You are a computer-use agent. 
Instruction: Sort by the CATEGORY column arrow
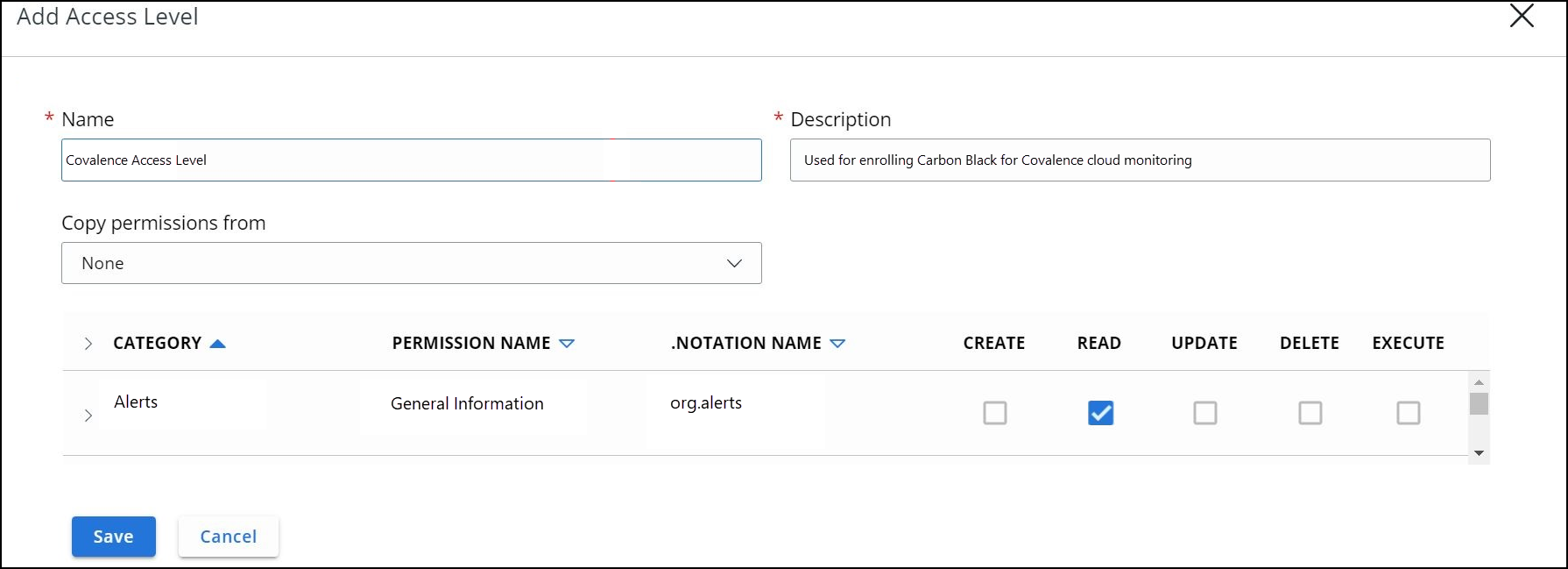coord(218,344)
